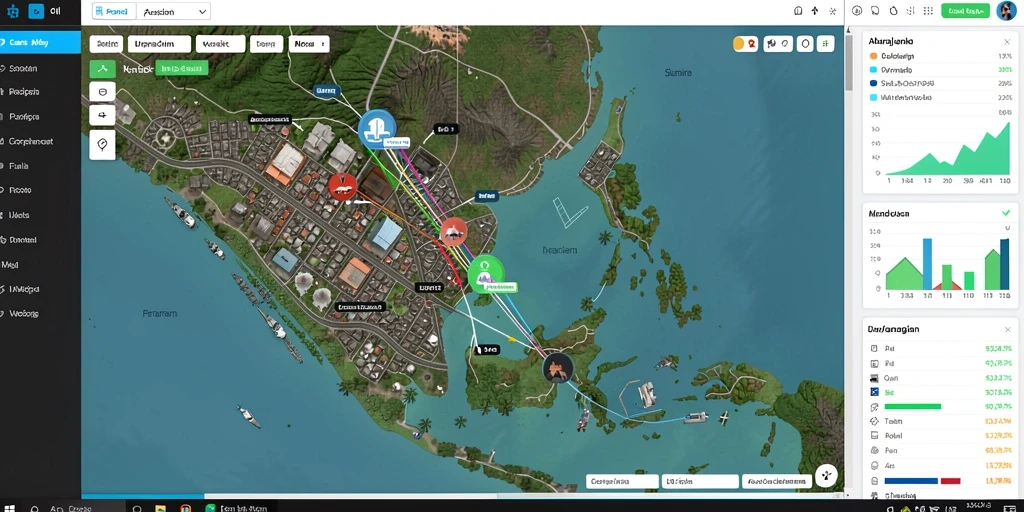
Task: Click the blue robot logo icon
Action: coord(12,11)
